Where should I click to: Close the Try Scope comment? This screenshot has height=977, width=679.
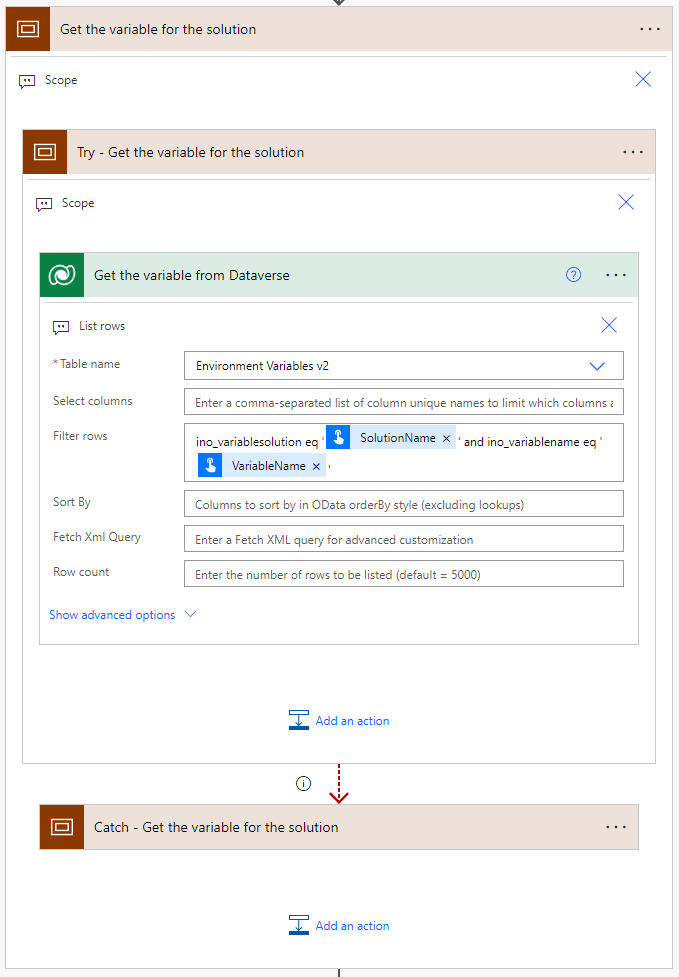pyautogui.click(x=626, y=203)
